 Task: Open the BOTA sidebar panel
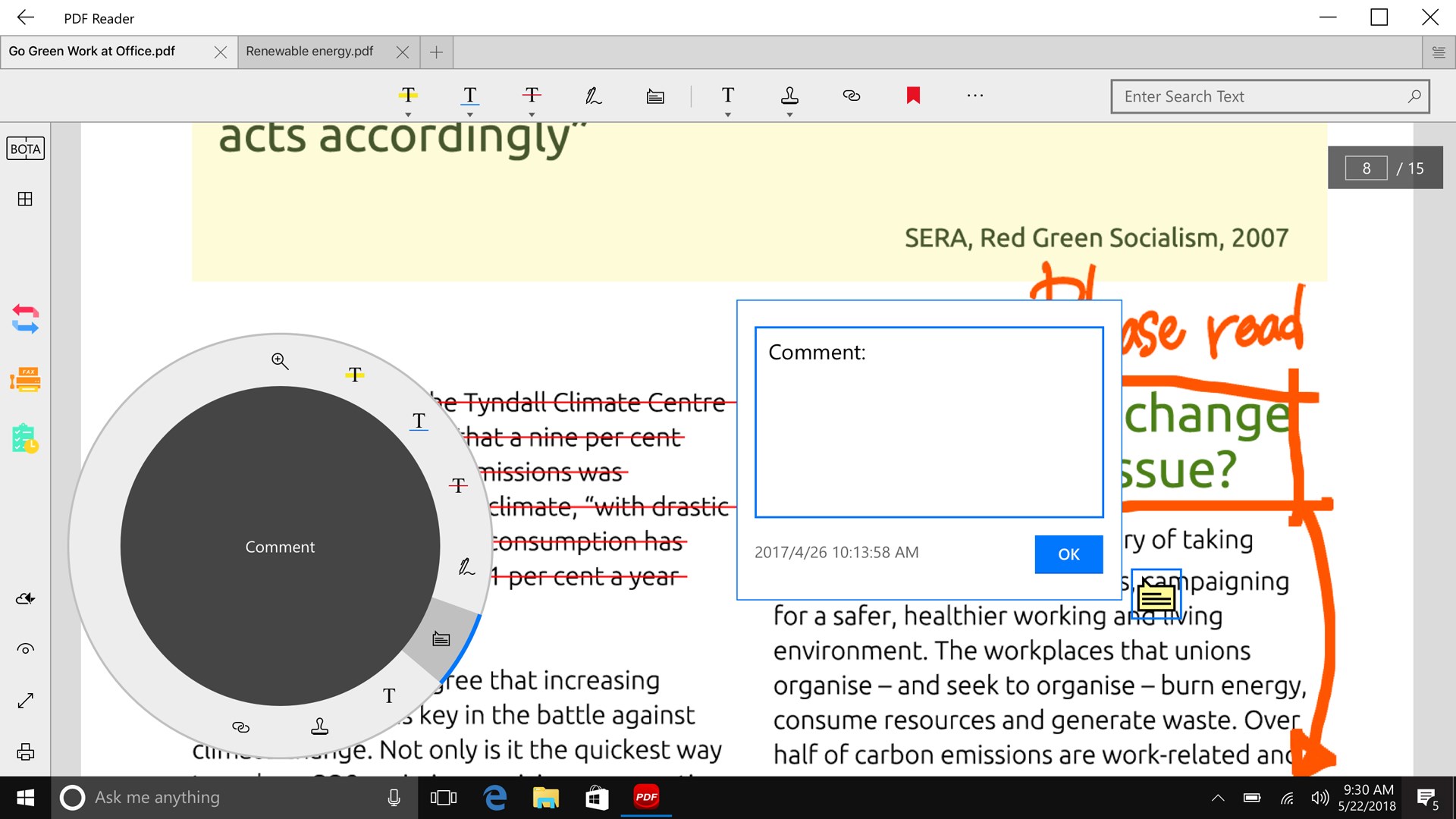pos(25,149)
